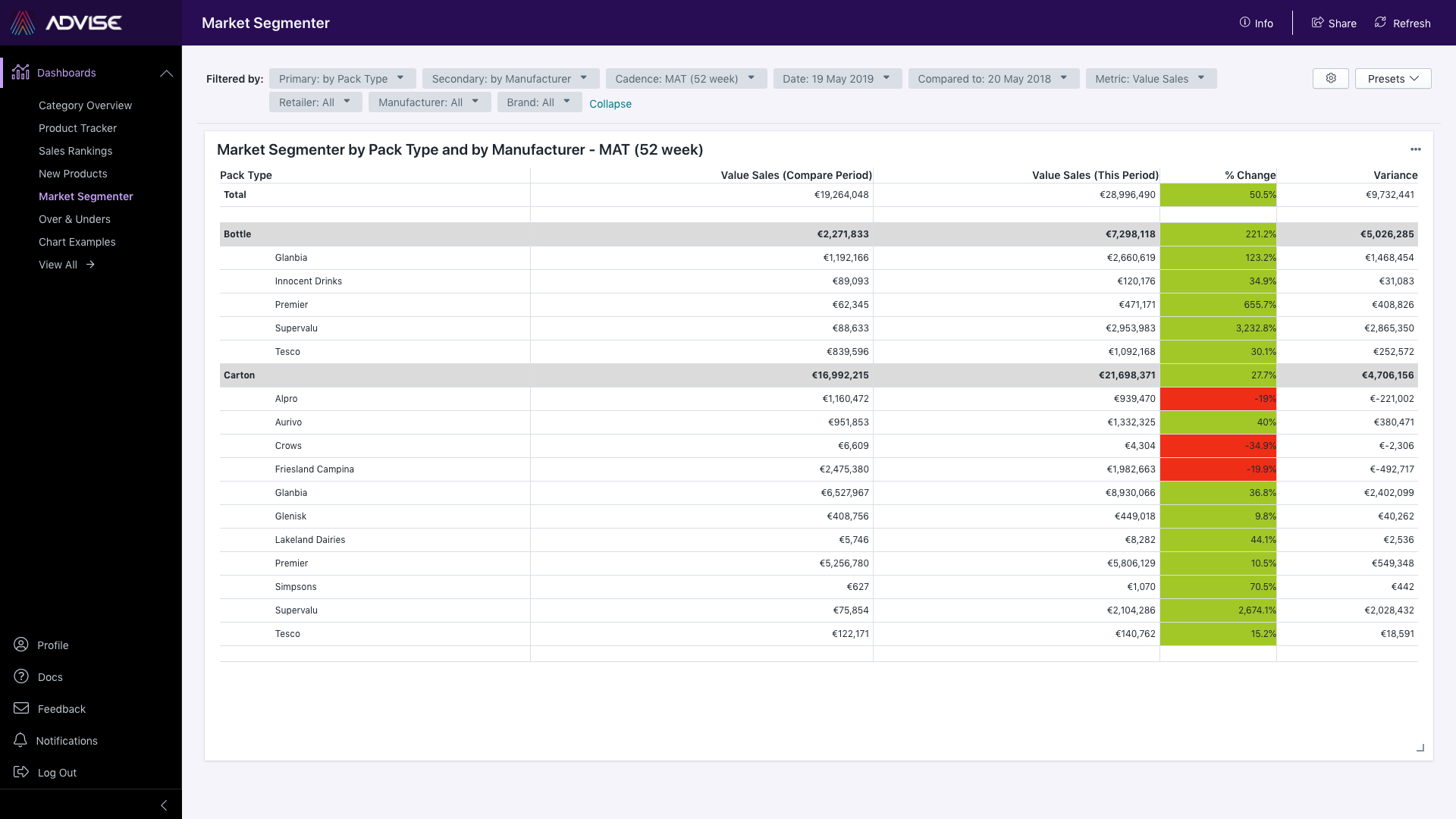Select the Category Overview dashboard
Image resolution: width=1456 pixels, height=819 pixels.
pos(85,105)
